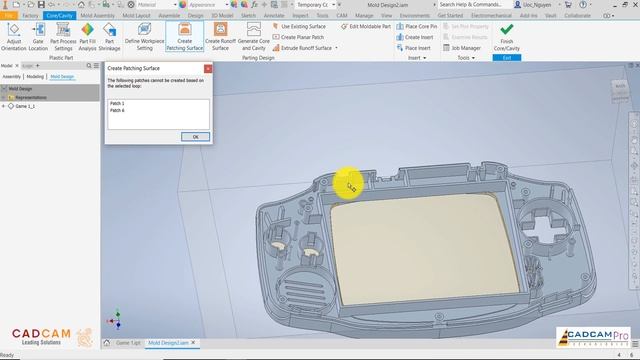The image size is (640, 360).
Task: Click the Uoc_Nguyen user account
Action: click(533, 5)
